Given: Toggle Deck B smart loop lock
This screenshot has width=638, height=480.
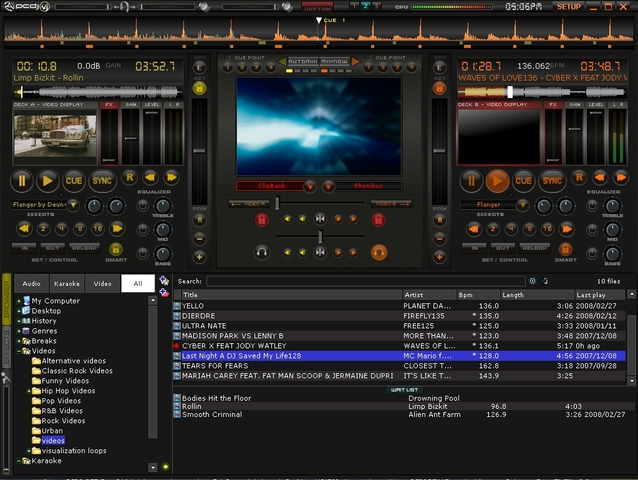Looking at the screenshot, I should coord(565,249).
